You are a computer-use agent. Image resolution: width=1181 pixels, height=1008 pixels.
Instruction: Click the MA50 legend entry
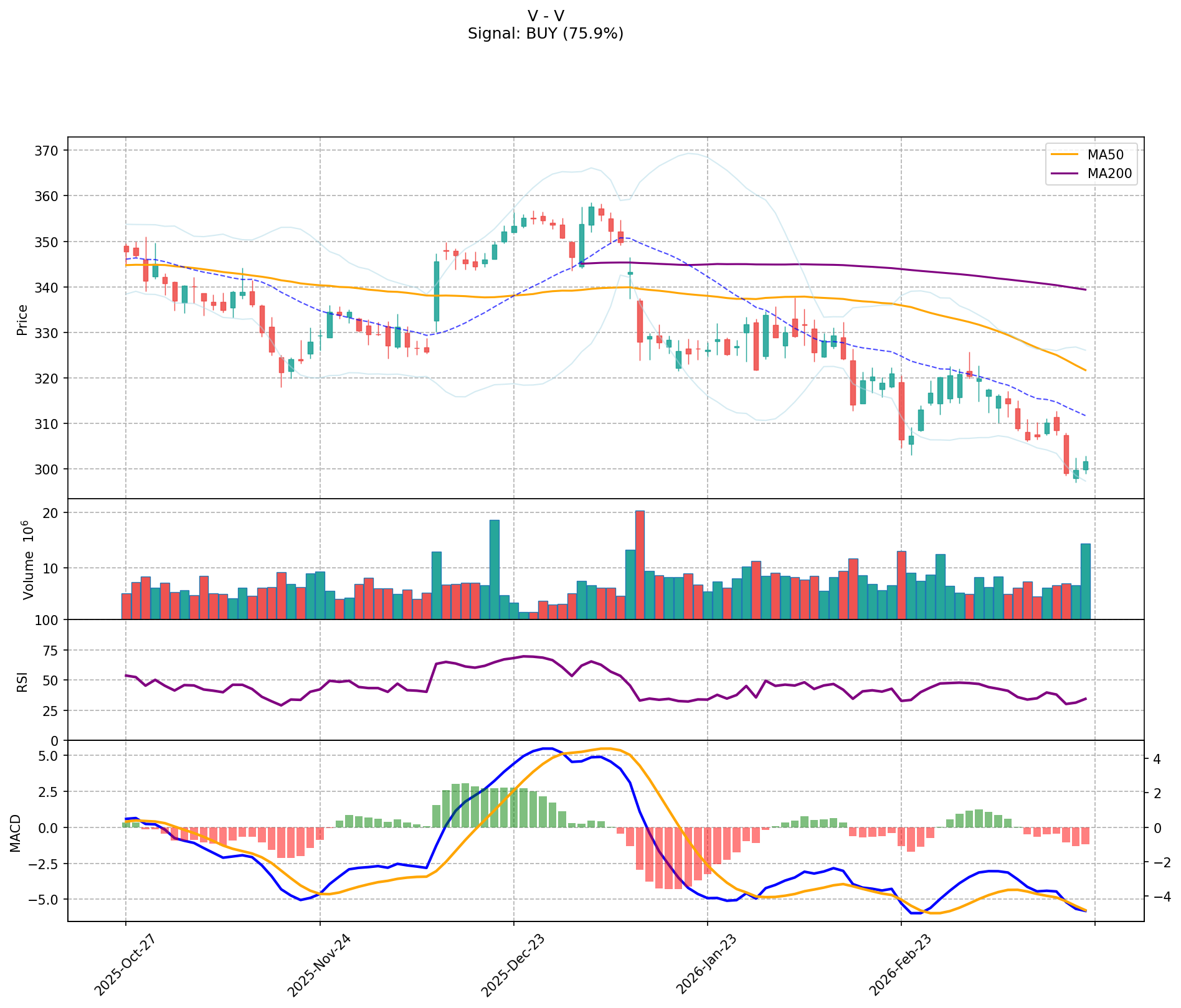[x=1105, y=155]
